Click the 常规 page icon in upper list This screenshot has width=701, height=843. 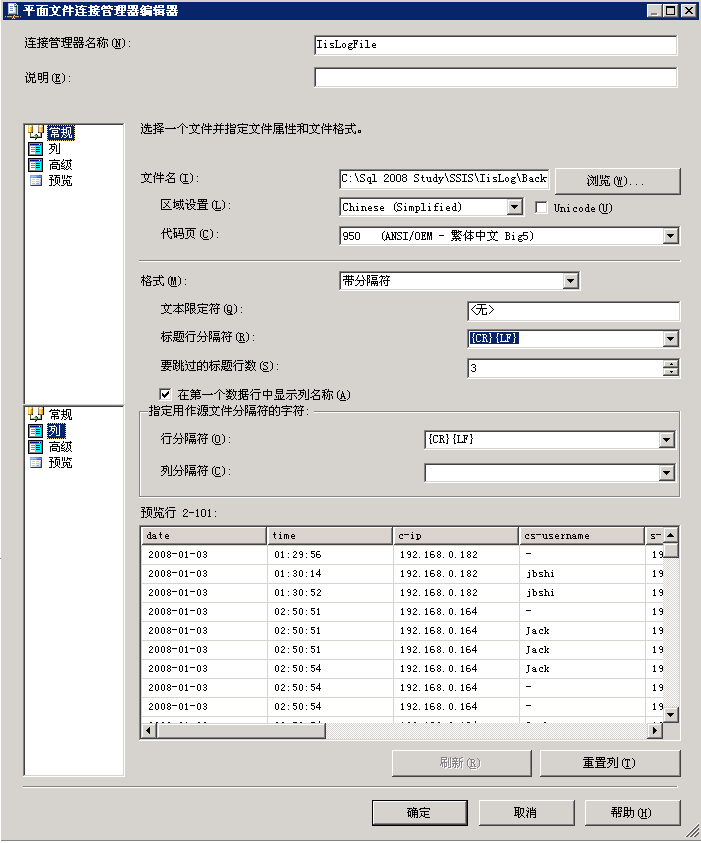35,132
